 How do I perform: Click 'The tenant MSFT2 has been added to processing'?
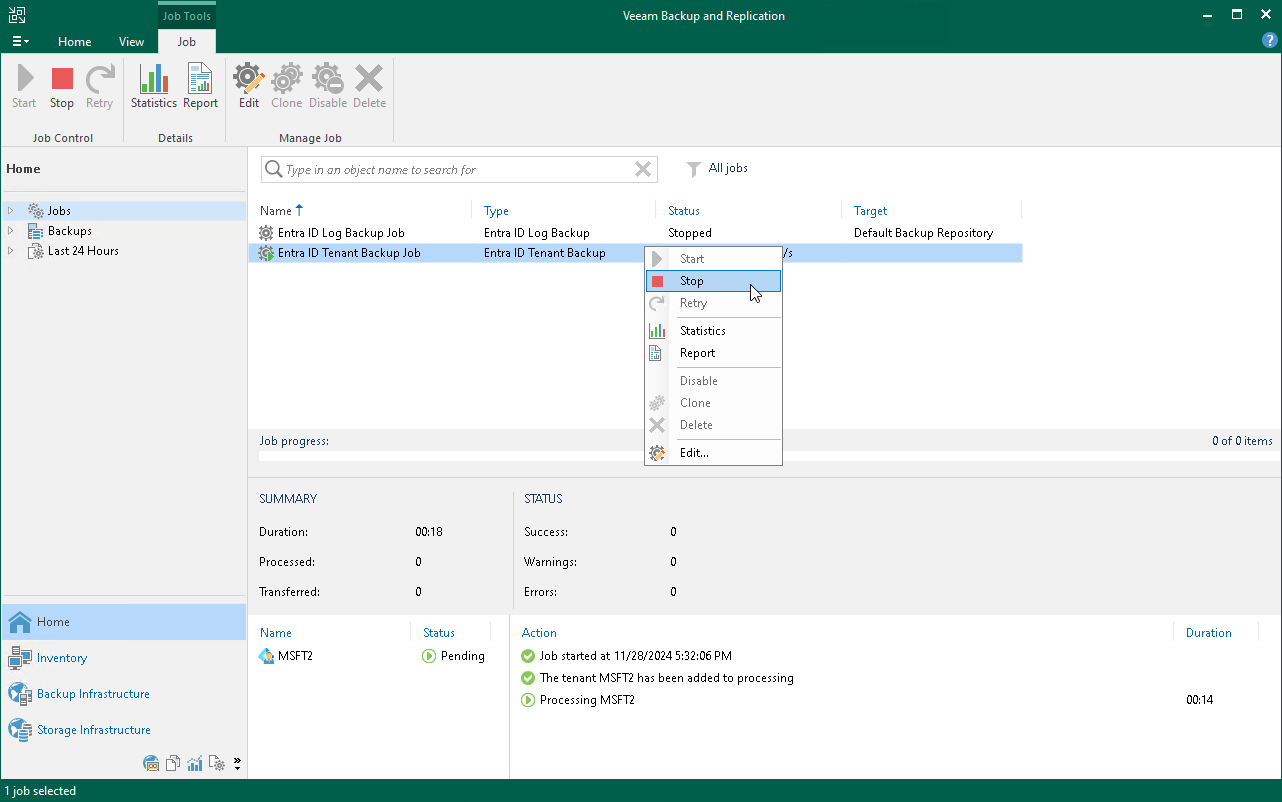tap(667, 678)
